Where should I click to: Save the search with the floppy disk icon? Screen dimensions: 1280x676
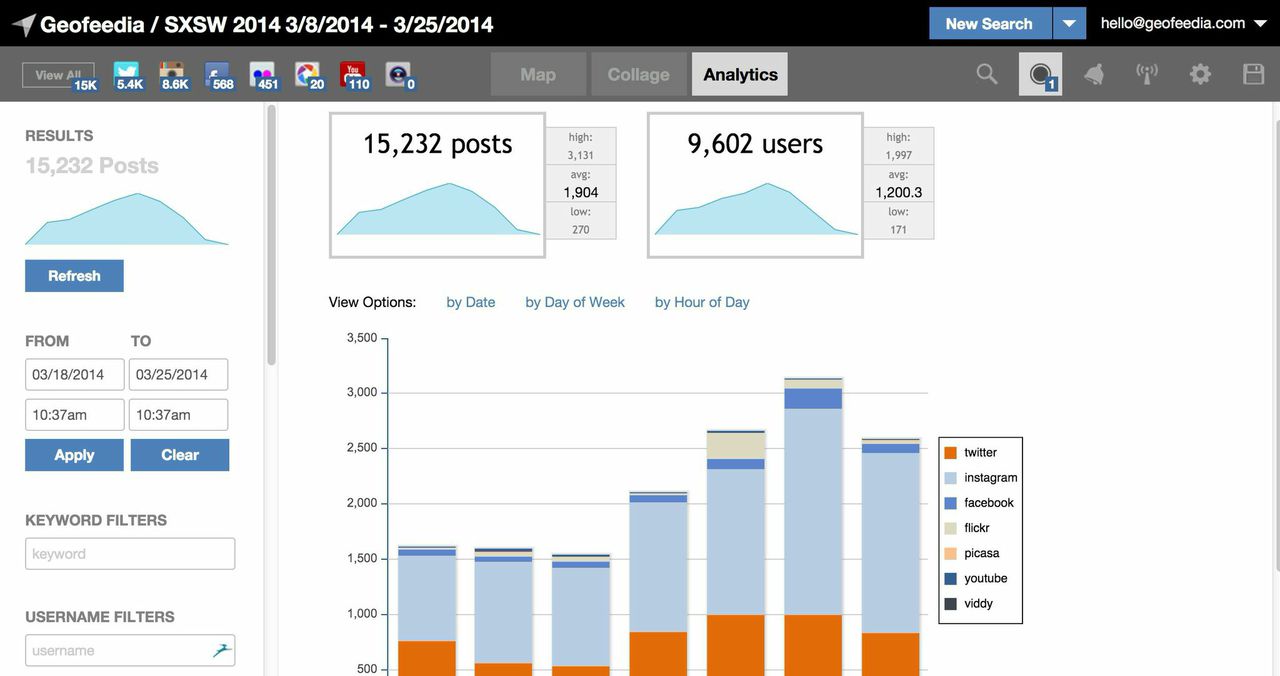pos(1253,74)
